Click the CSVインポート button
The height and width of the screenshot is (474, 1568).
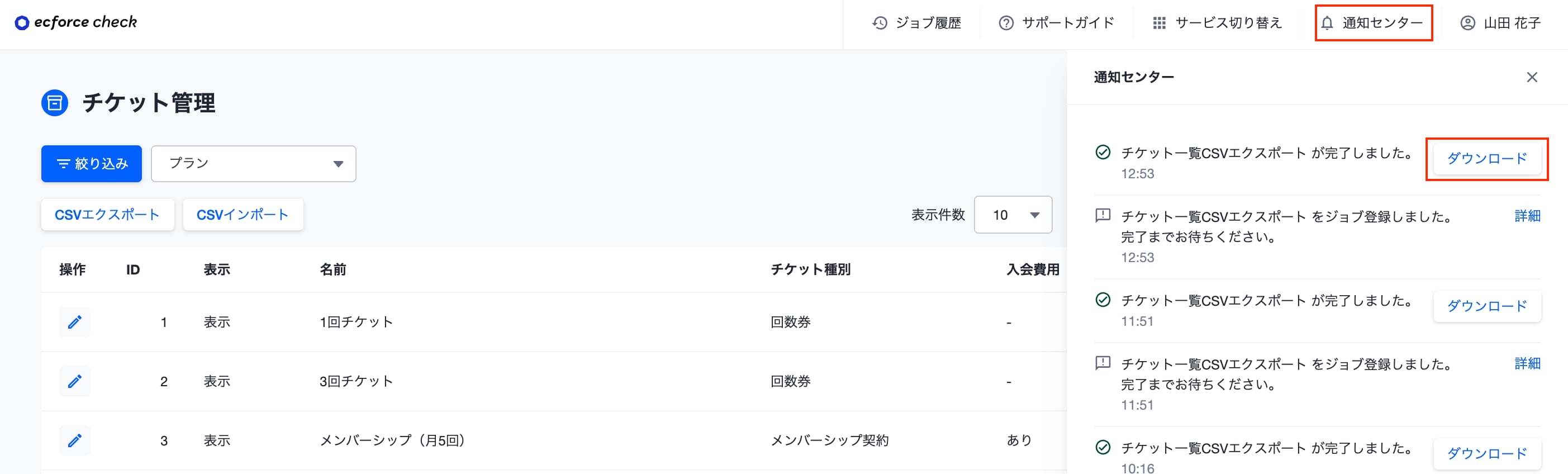point(243,215)
